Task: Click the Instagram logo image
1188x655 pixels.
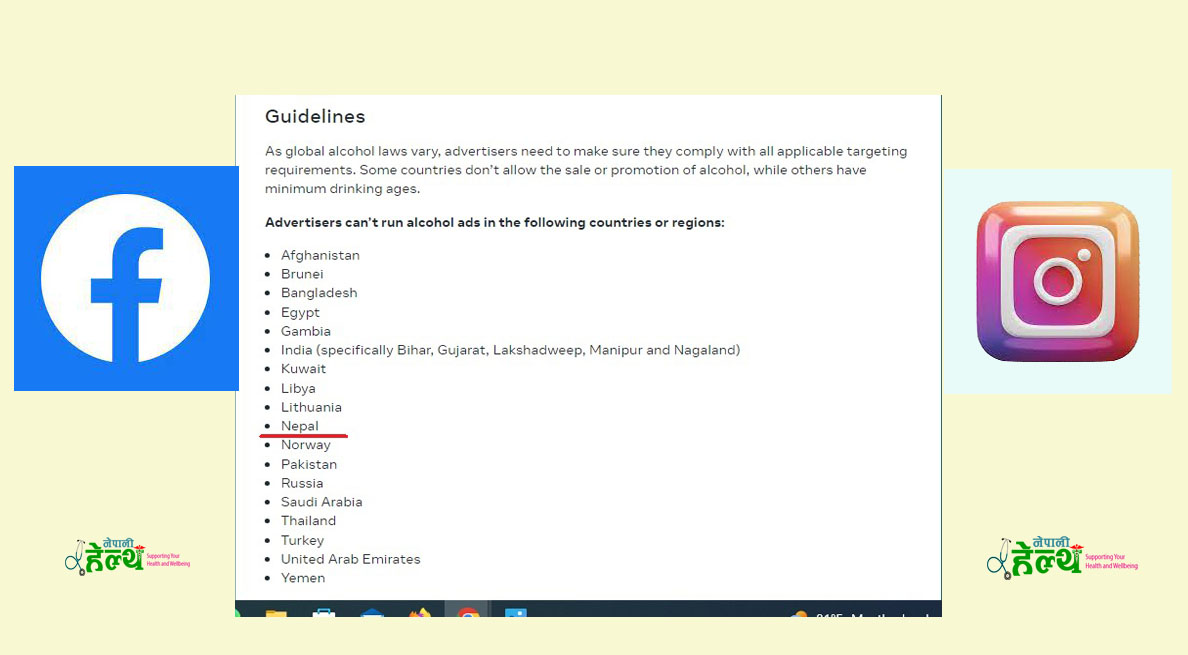Action: 1058,281
